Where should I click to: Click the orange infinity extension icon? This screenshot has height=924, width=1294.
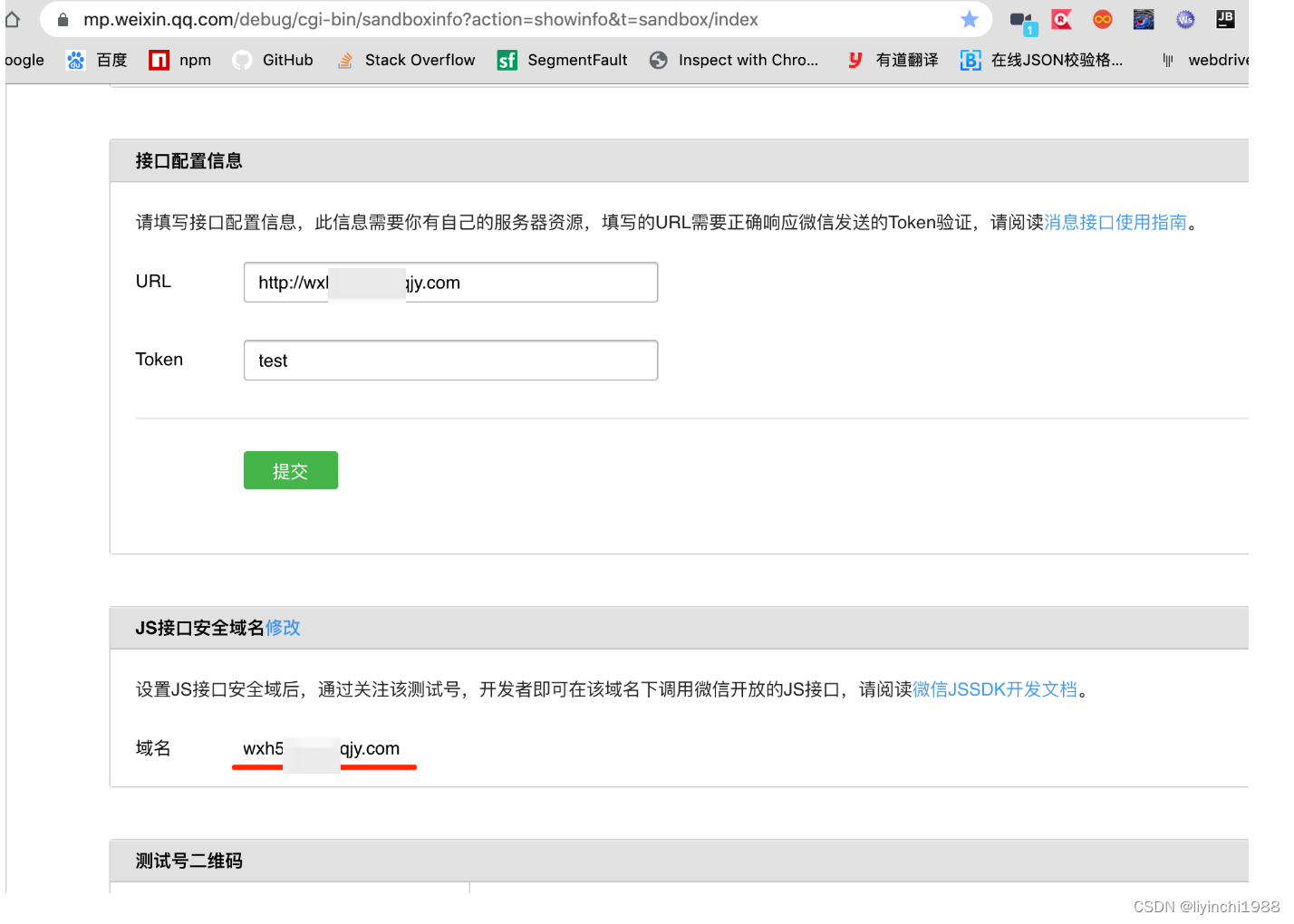[x=1102, y=19]
